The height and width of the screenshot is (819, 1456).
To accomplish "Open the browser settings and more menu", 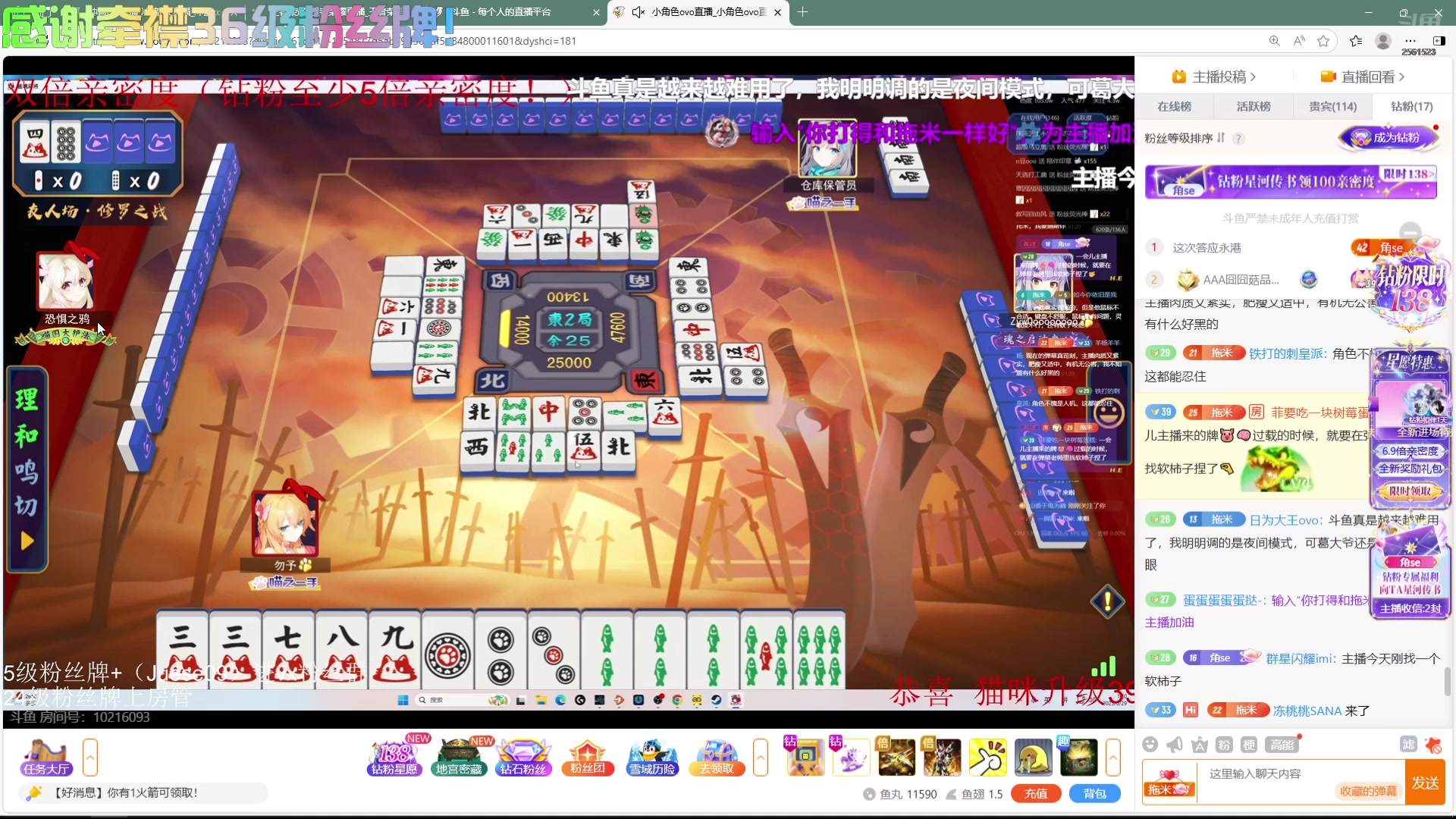I will click(1410, 41).
